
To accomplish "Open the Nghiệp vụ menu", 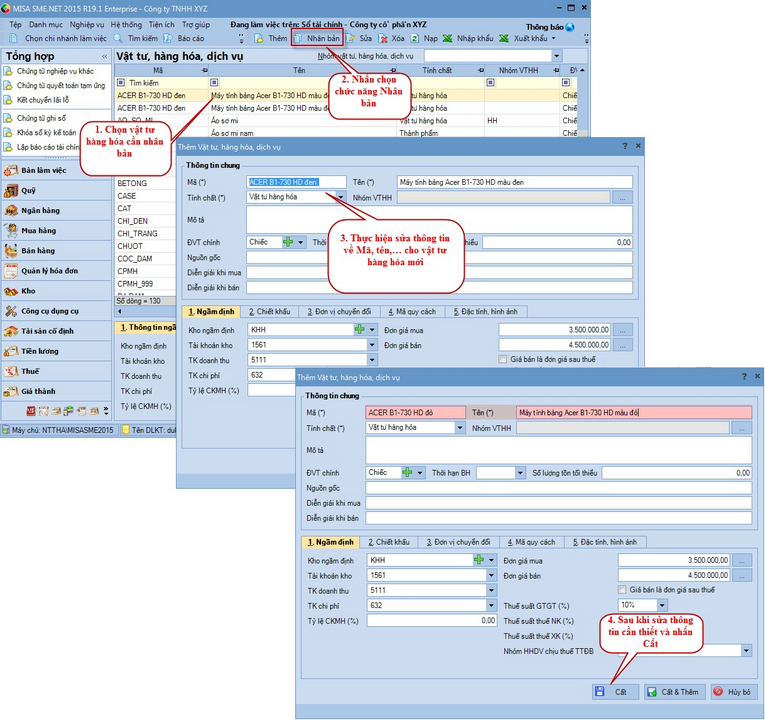I will click(87, 24).
